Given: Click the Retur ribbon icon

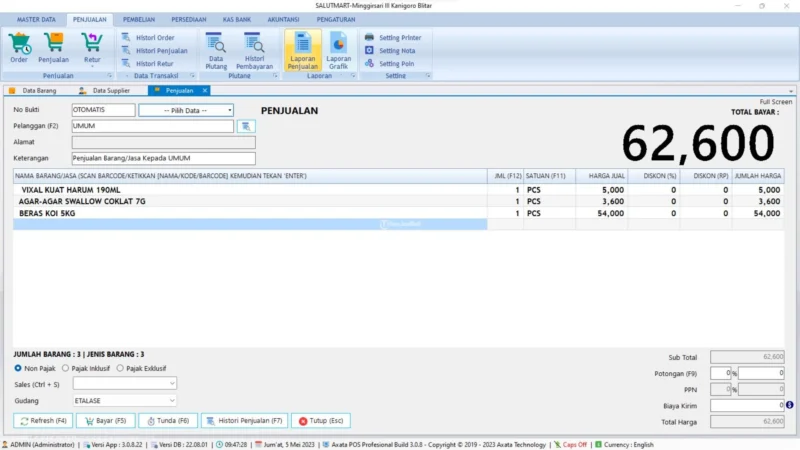Looking at the screenshot, I should [x=91, y=44].
